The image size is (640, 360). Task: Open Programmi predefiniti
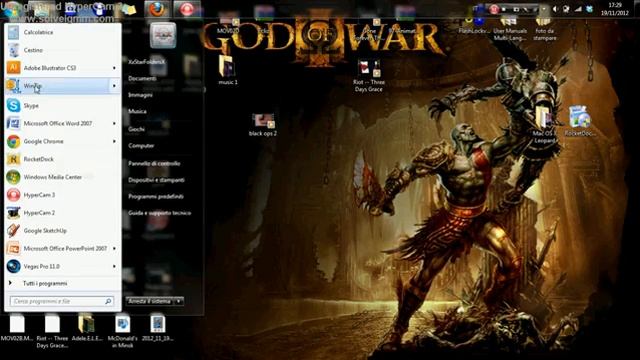(156, 197)
